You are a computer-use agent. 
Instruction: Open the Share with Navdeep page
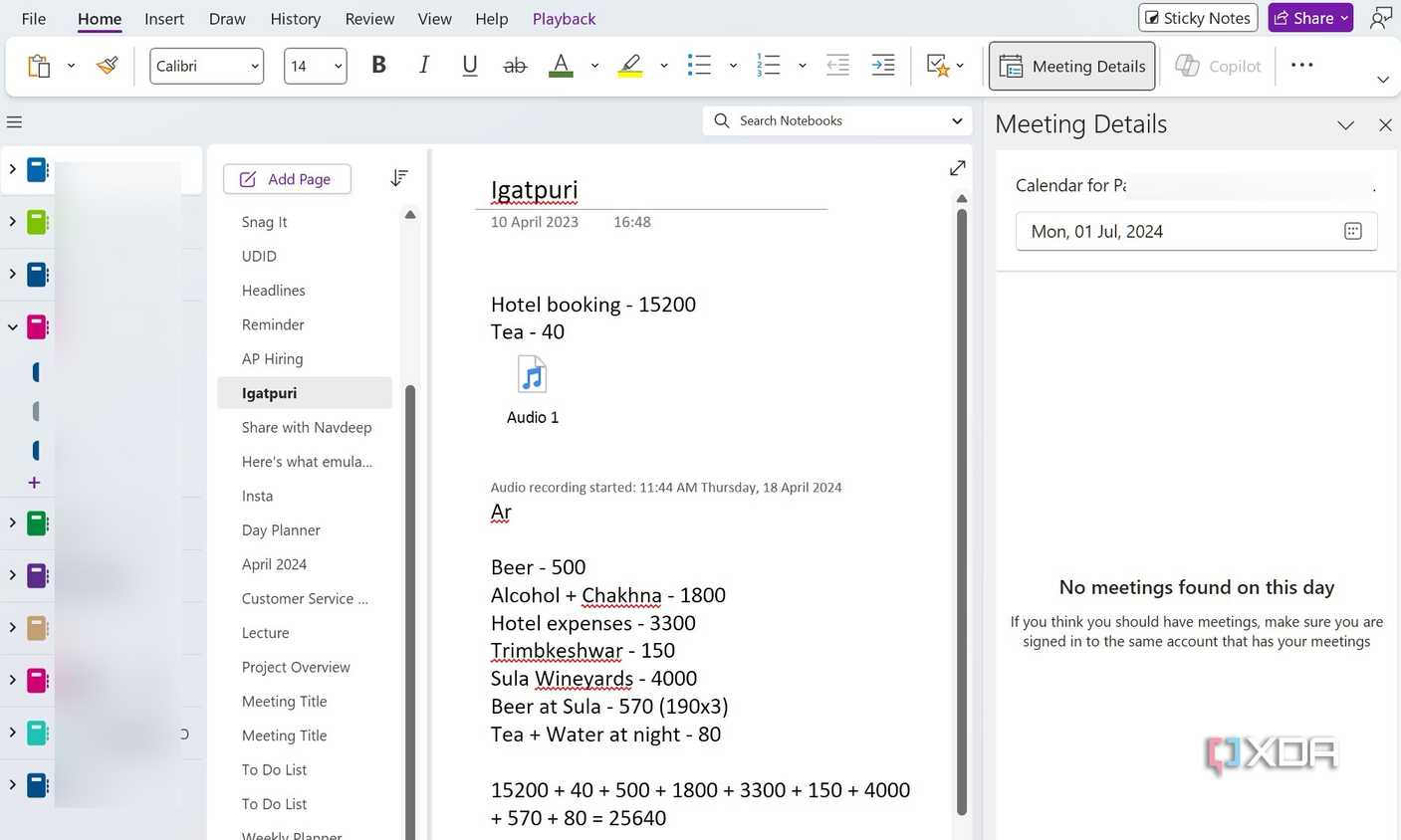point(305,427)
